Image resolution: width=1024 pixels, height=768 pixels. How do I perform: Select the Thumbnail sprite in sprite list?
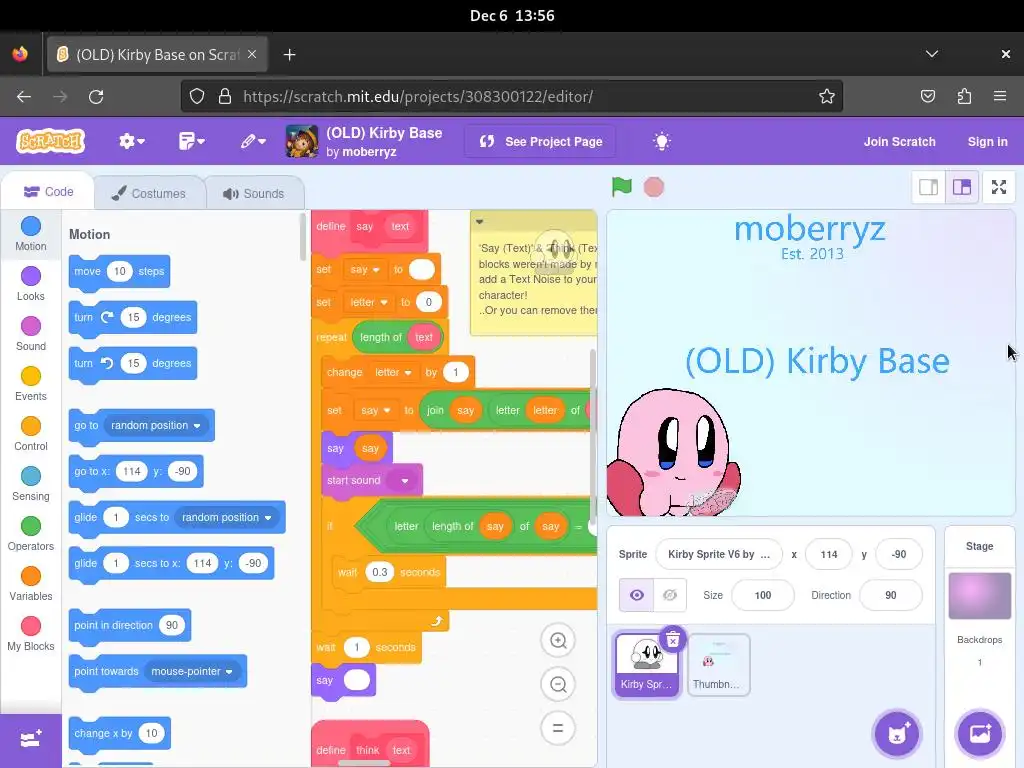click(x=718, y=665)
